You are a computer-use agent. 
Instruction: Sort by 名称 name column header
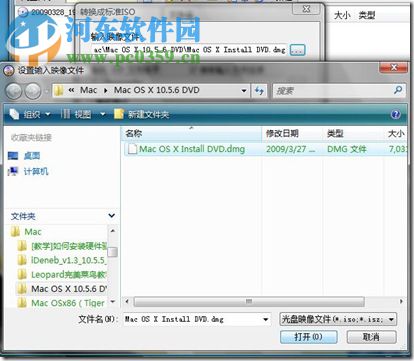pyautogui.click(x=192, y=134)
